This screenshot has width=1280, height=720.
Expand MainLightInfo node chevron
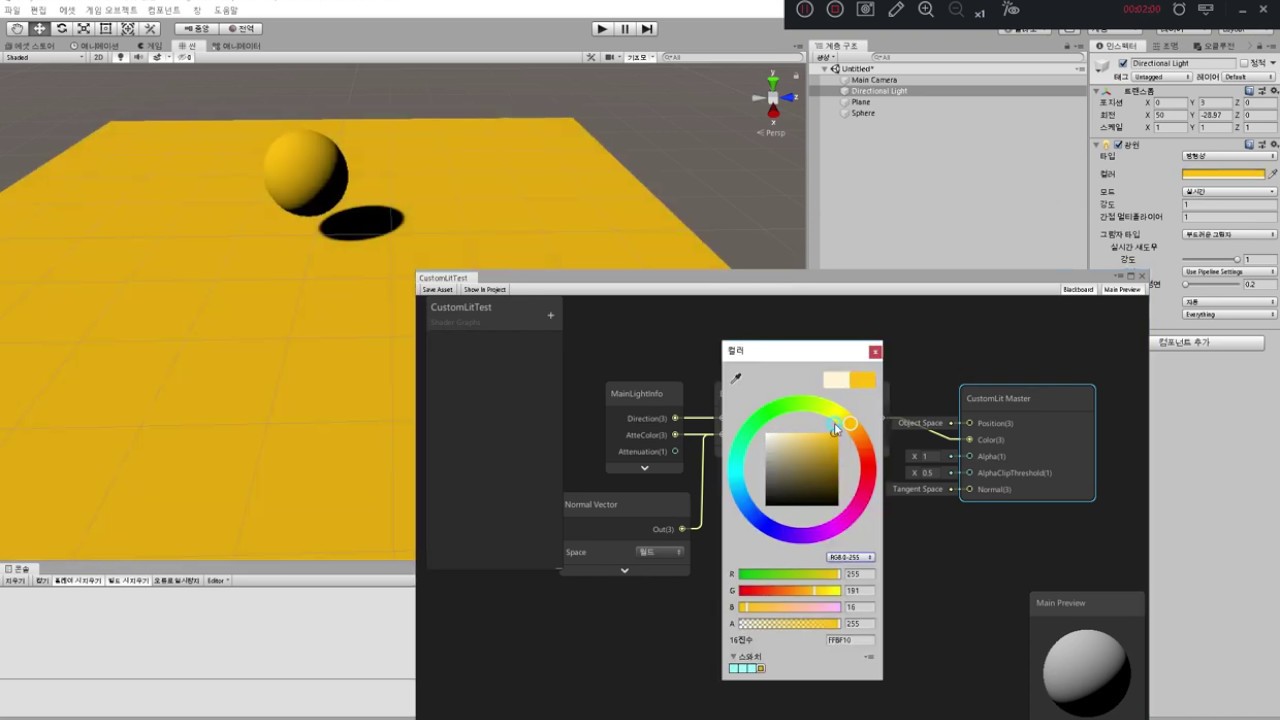coord(645,467)
